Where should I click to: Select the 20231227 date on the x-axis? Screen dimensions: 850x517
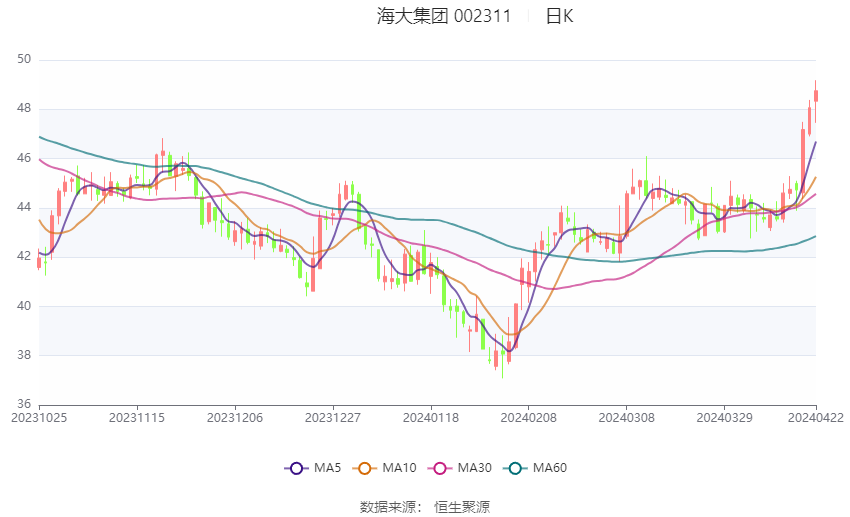click(x=332, y=417)
